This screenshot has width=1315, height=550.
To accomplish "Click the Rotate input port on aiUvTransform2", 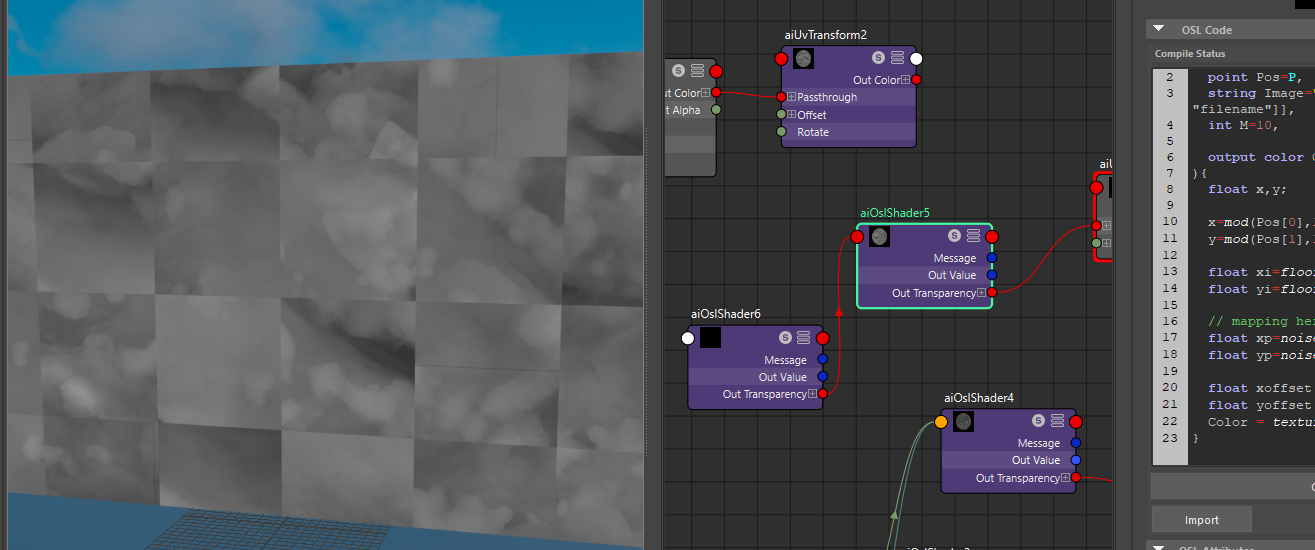I will 782,132.
